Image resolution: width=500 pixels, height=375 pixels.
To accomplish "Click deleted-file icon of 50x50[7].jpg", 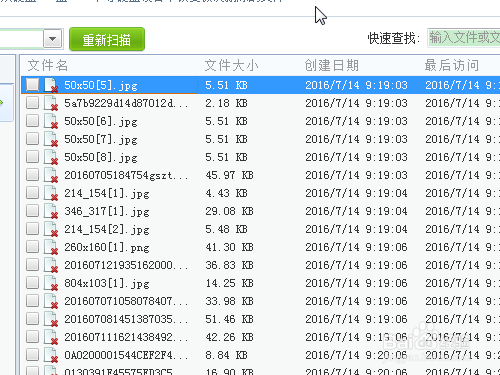I will (51, 139).
